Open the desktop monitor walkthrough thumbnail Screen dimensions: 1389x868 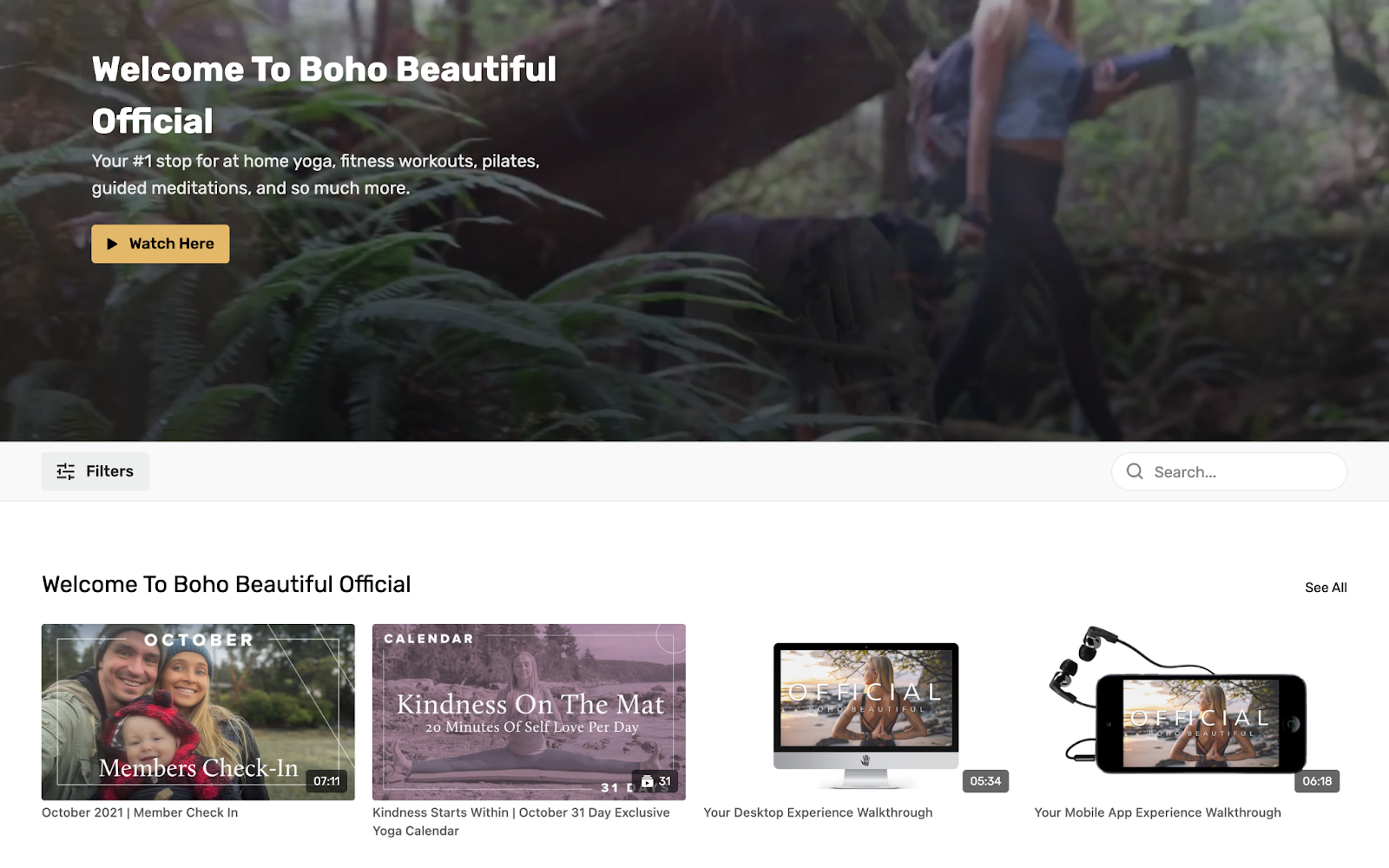(859, 712)
